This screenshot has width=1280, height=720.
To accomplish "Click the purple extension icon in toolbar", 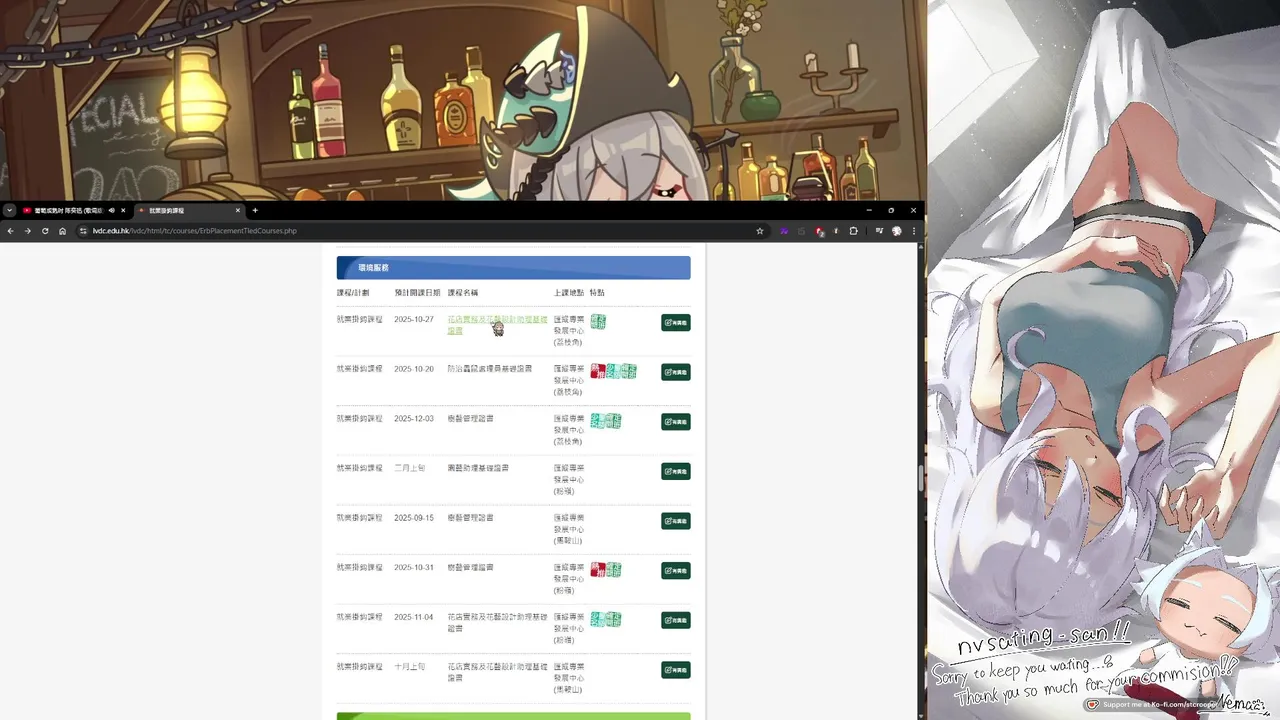I will pos(784,231).
